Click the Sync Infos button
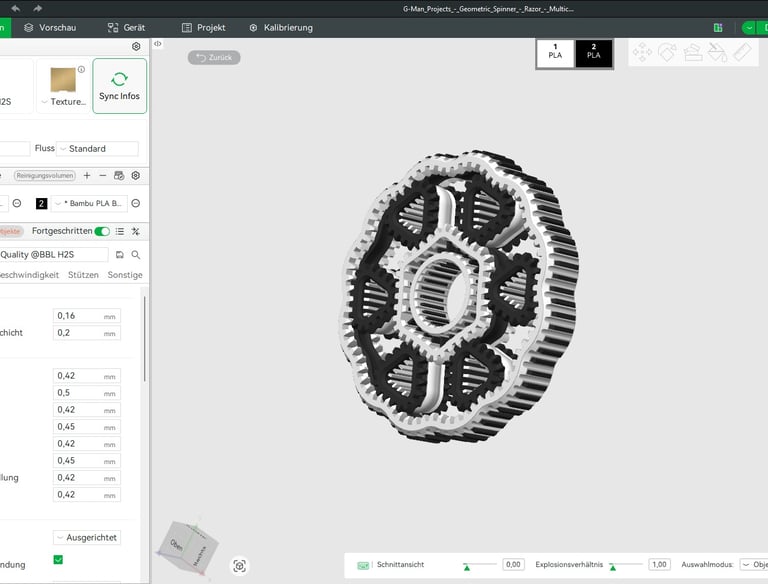768x584 pixels. pyautogui.click(x=120, y=86)
